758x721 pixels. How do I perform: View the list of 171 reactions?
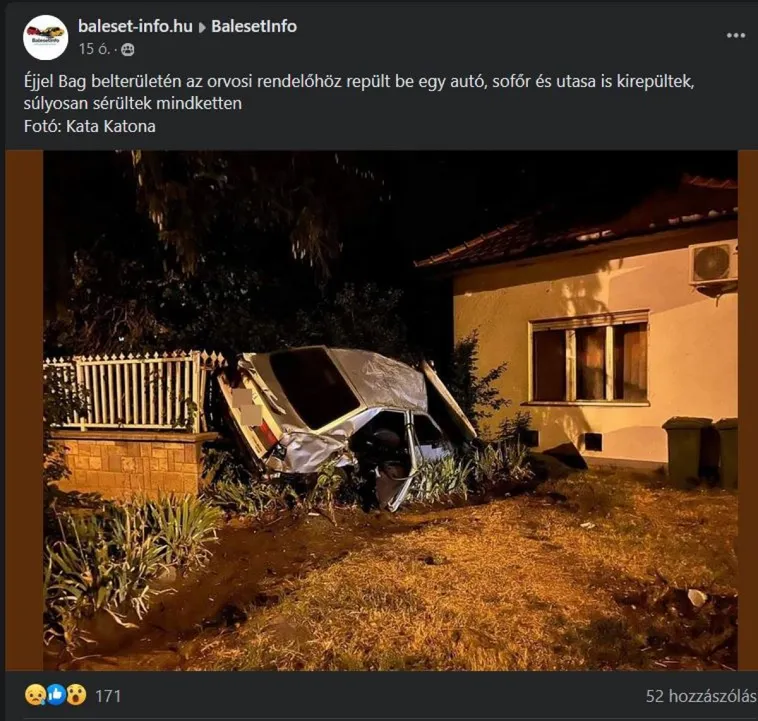coord(108,696)
